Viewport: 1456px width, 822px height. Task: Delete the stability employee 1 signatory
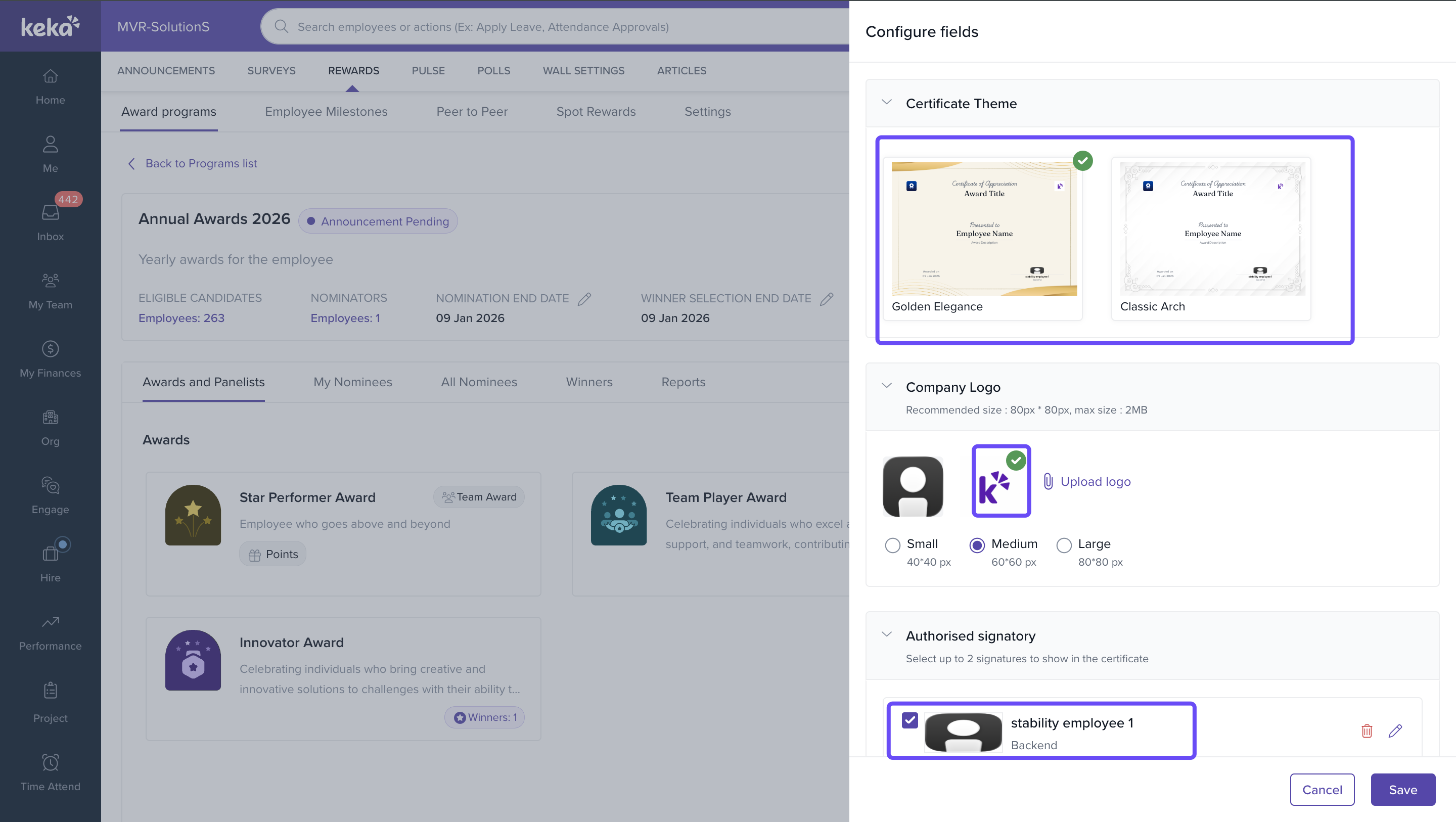coord(1367,731)
